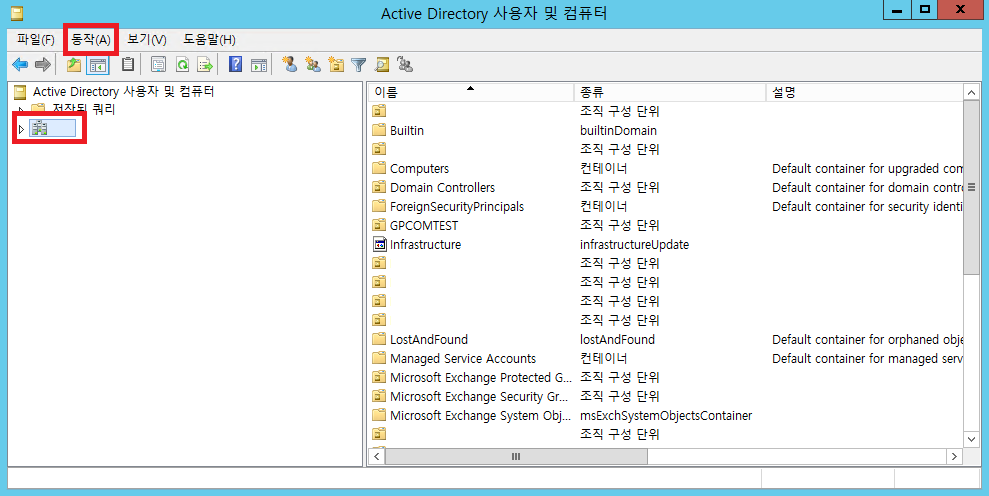
Task: Select the Managed Service Accounts container
Action: [x=463, y=358]
